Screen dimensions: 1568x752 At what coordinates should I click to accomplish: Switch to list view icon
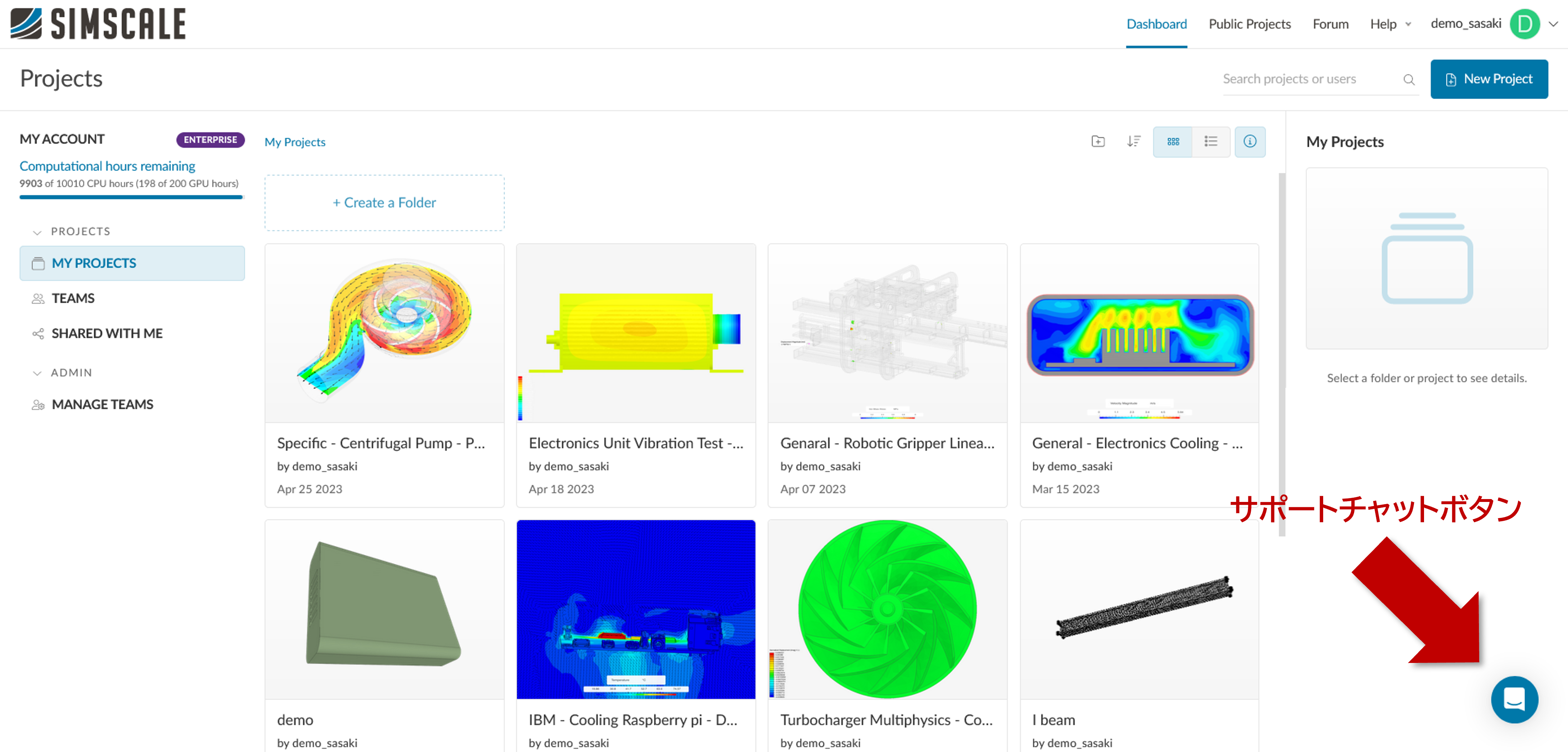coord(1211,141)
